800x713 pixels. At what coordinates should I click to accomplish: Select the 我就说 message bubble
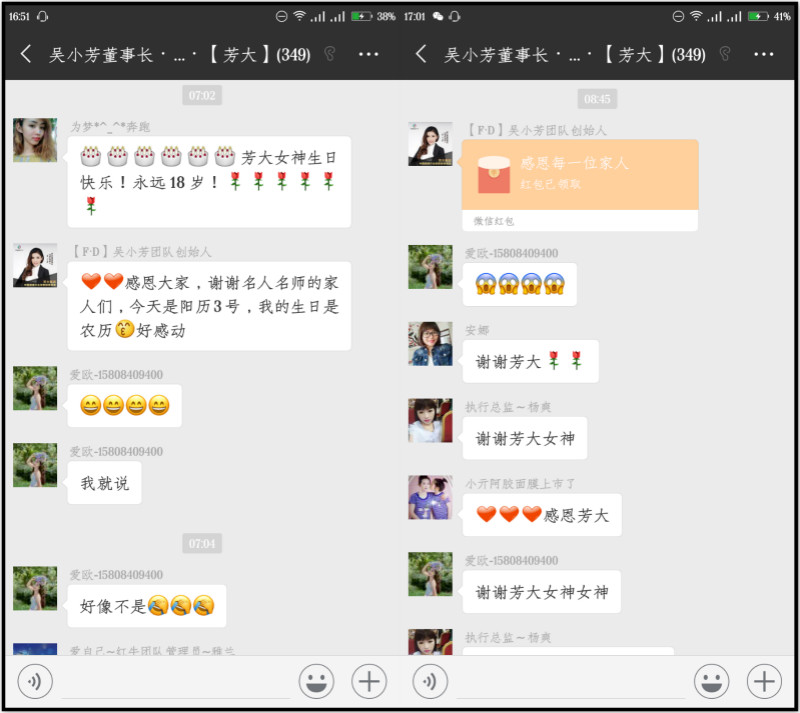[105, 484]
